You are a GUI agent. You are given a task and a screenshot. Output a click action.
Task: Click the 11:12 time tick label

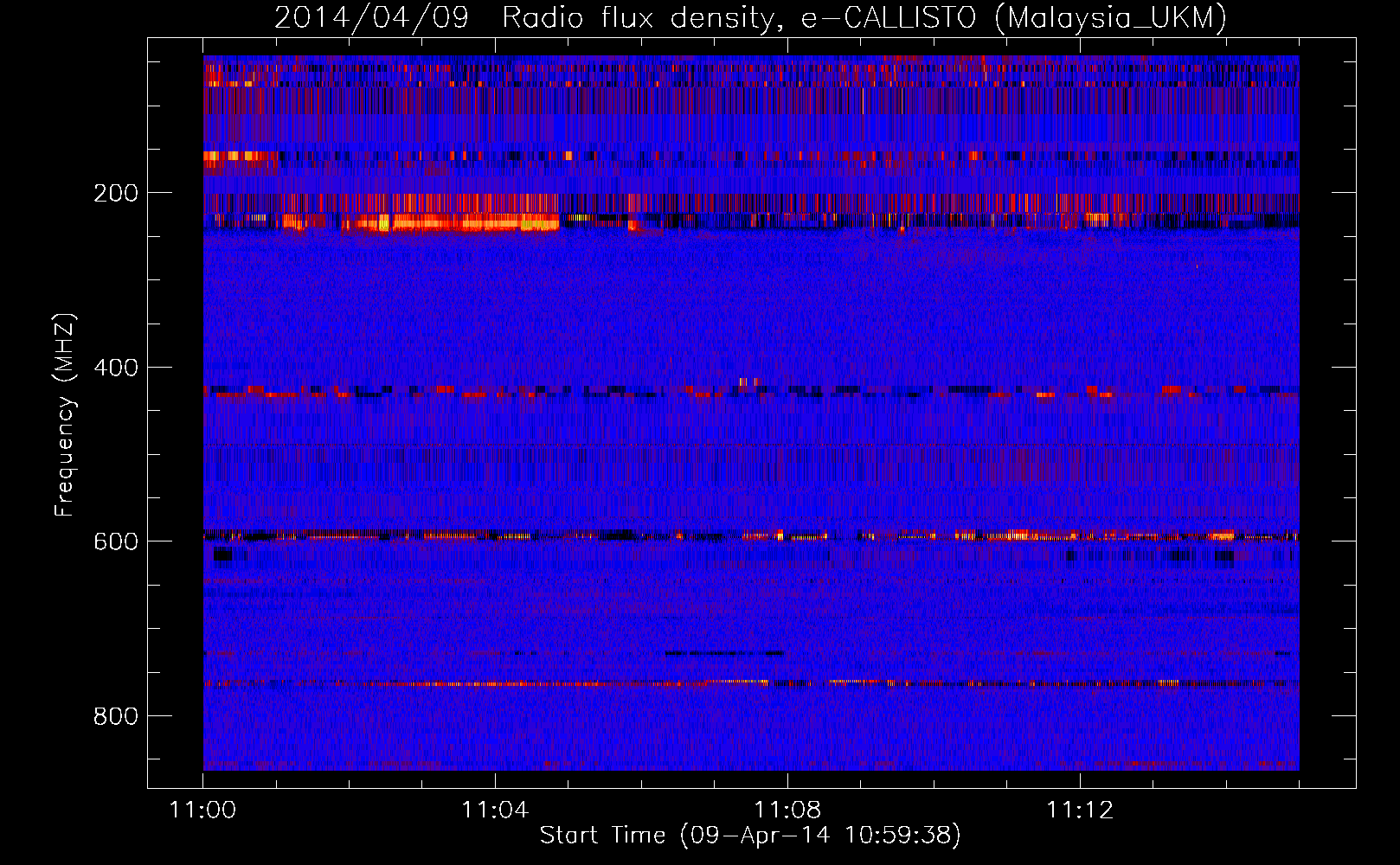pyautogui.click(x=1080, y=810)
